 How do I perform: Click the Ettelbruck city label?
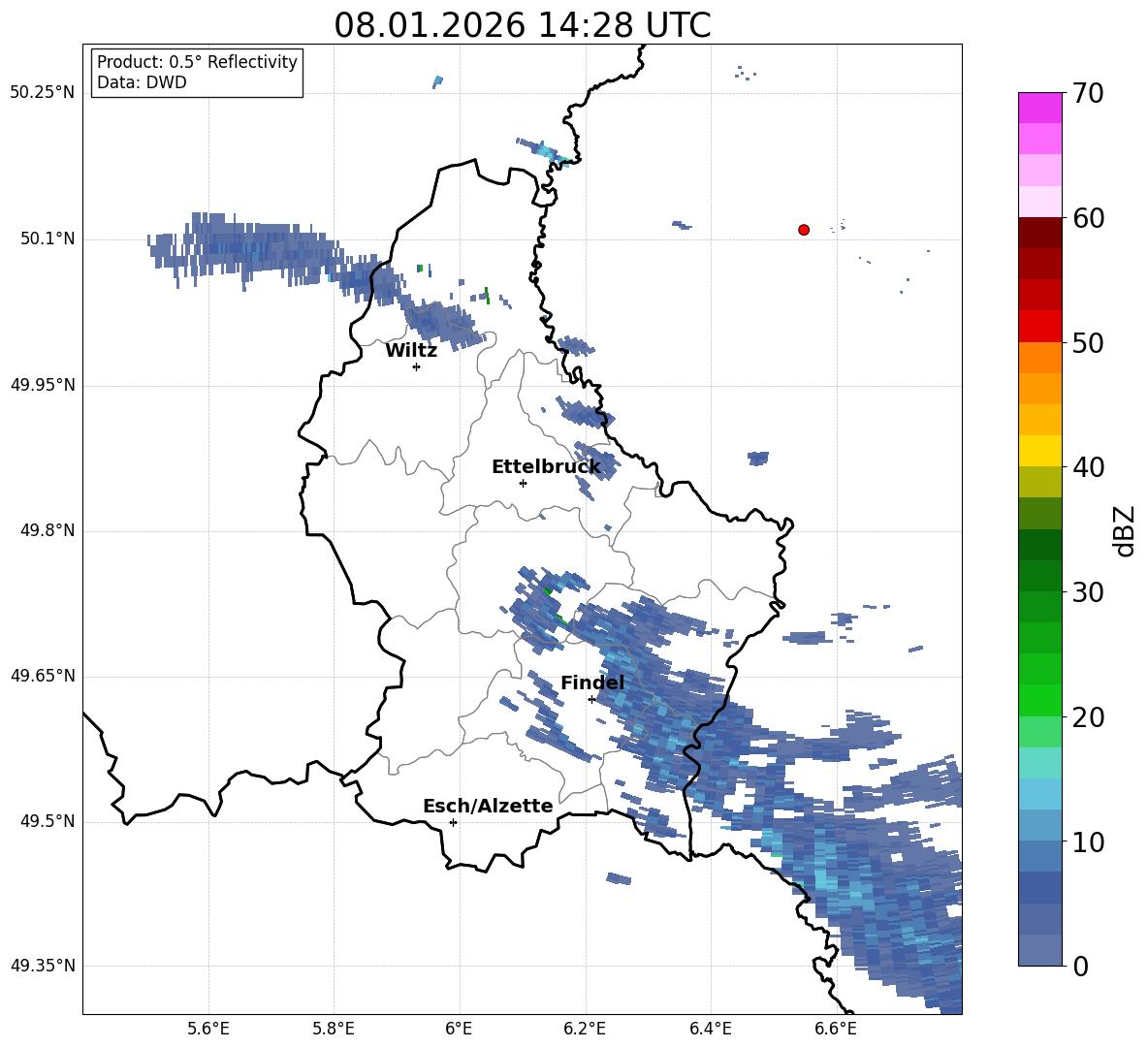point(546,467)
